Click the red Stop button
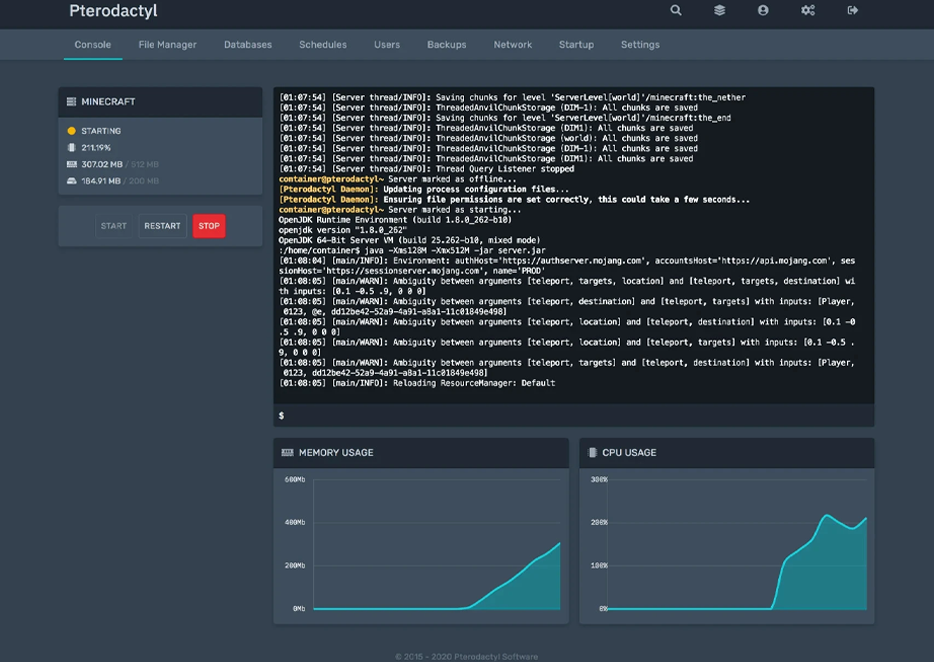Image resolution: width=934 pixels, height=662 pixels. pos(209,226)
